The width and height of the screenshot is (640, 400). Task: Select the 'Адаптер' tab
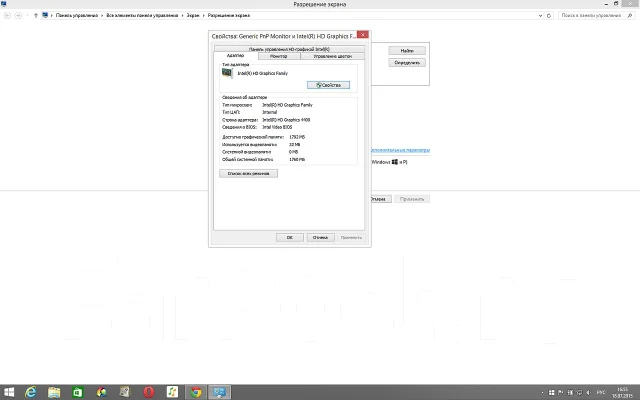pos(235,56)
